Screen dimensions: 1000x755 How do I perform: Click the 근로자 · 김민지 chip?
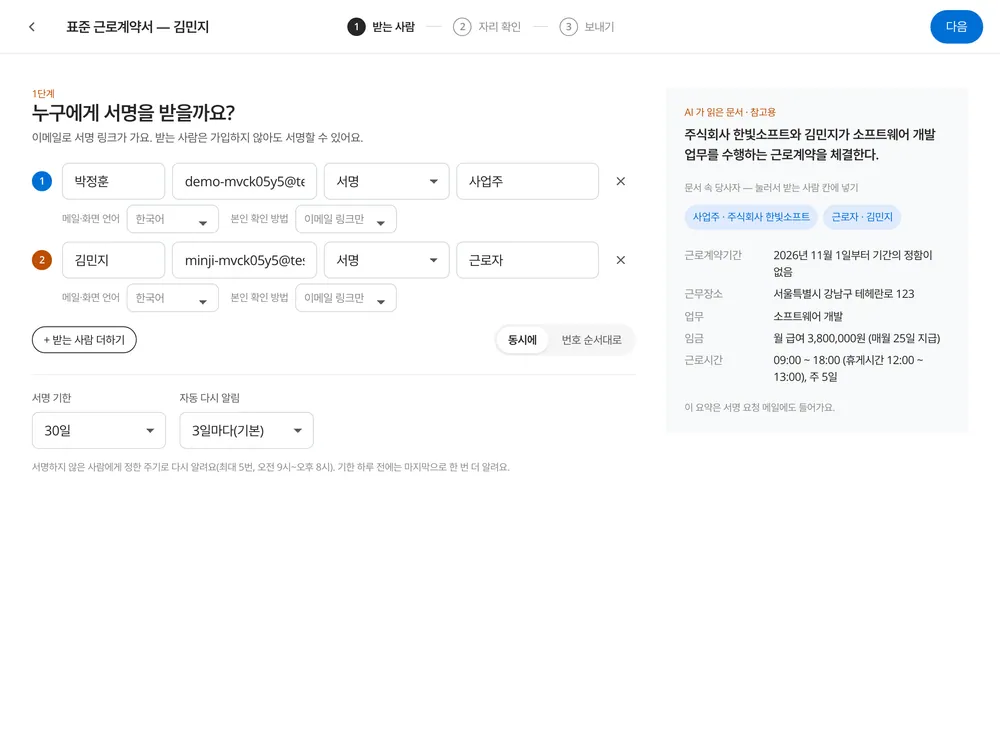[x=862, y=217]
